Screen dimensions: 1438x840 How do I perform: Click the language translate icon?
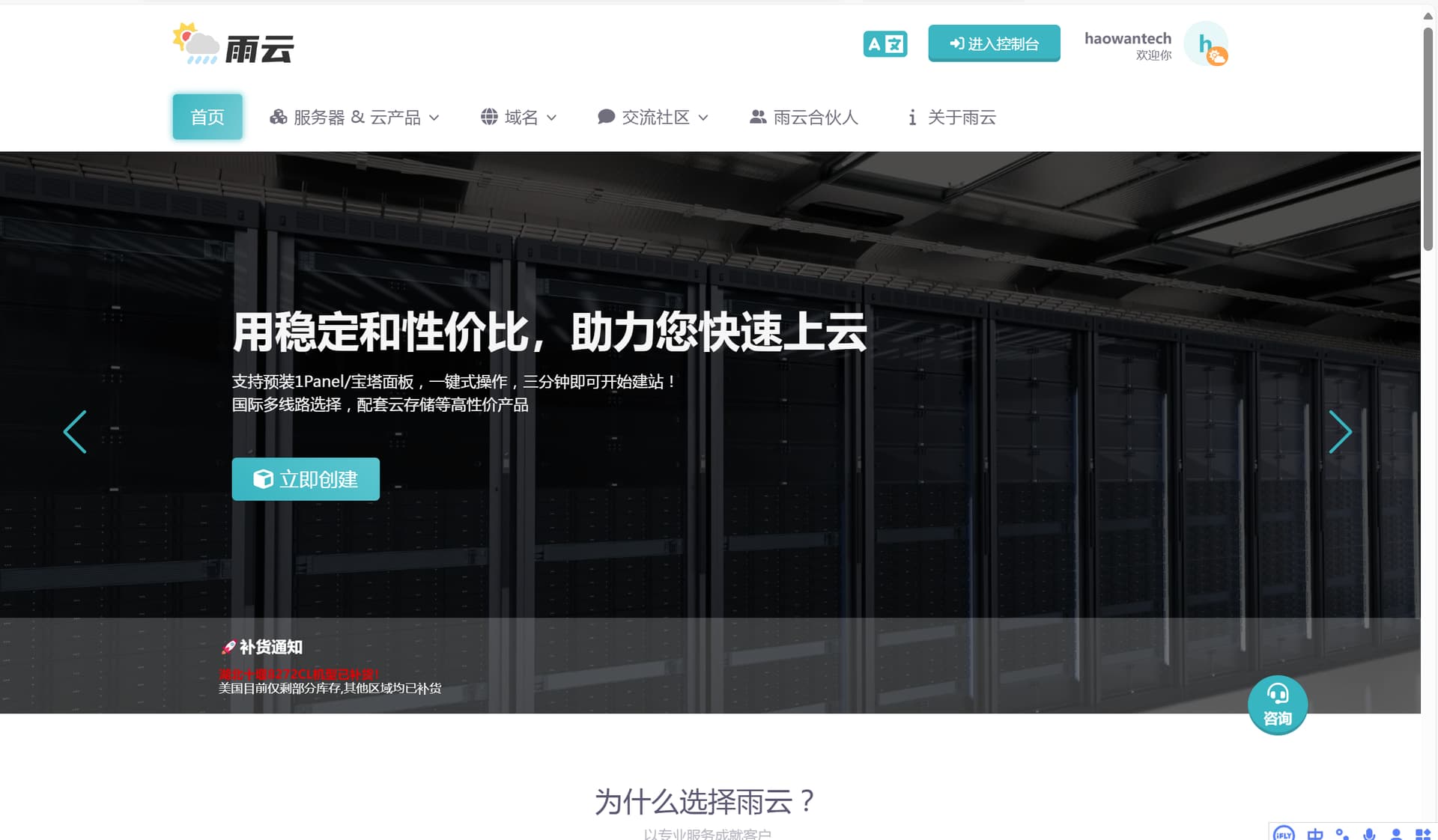pos(885,44)
